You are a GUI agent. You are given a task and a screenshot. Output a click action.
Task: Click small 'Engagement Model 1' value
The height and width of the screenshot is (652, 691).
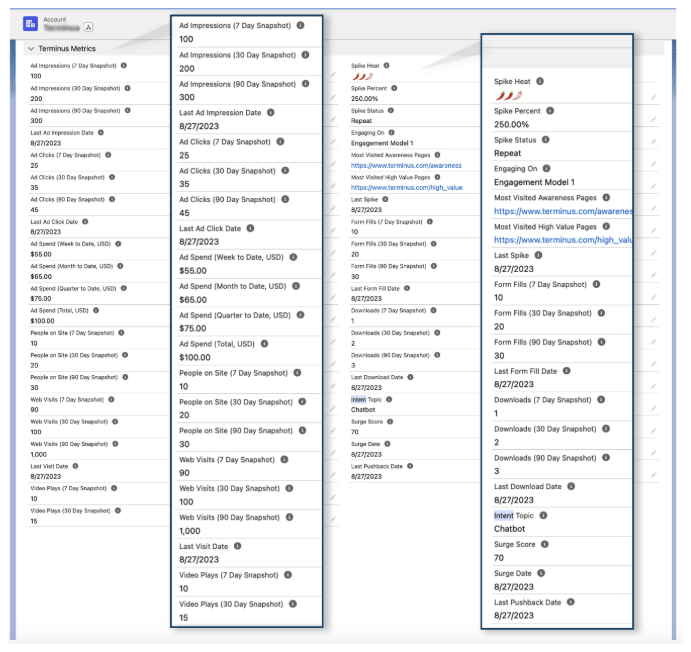pos(382,143)
